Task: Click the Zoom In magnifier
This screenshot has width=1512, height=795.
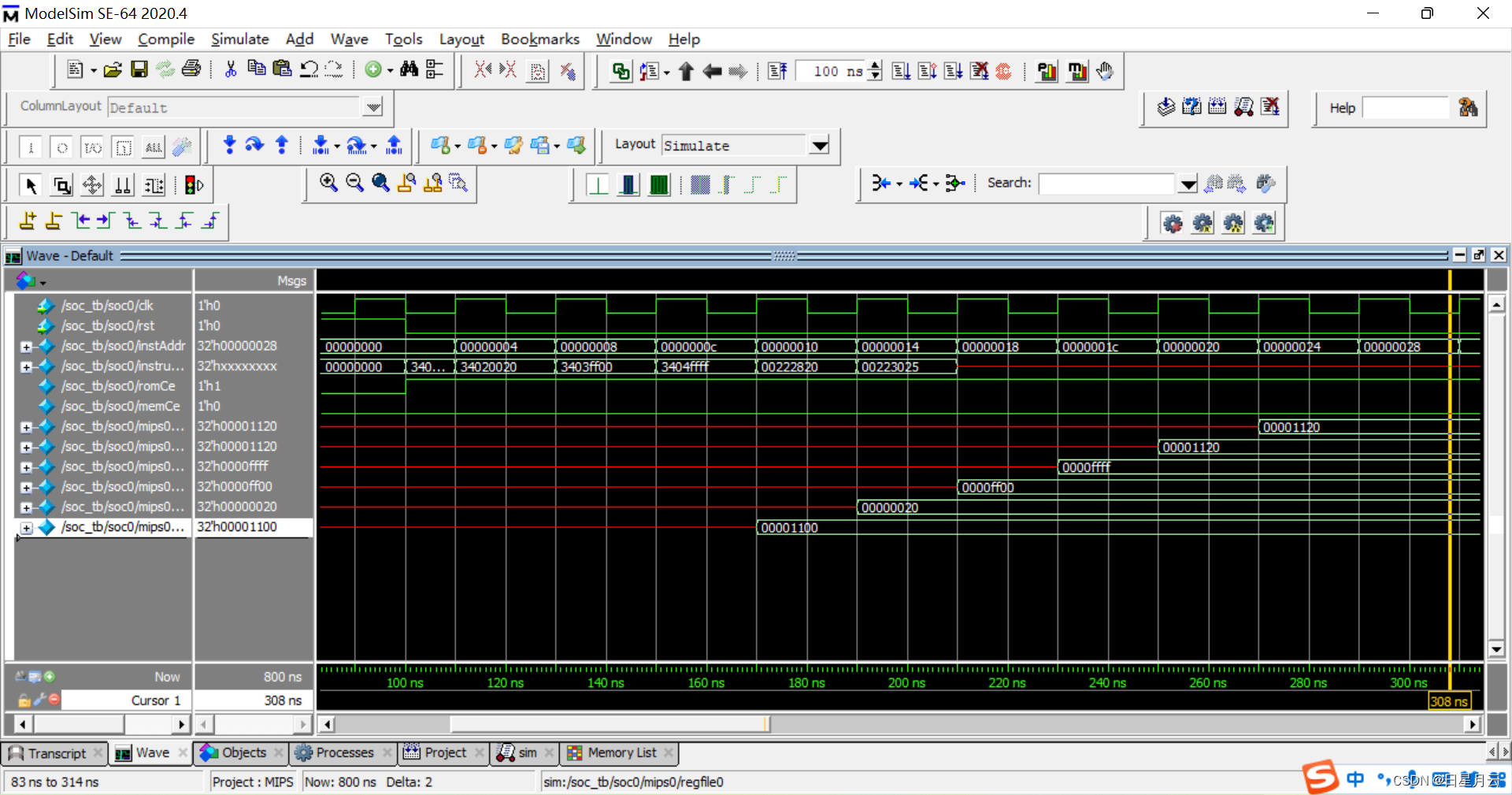Action: (329, 184)
